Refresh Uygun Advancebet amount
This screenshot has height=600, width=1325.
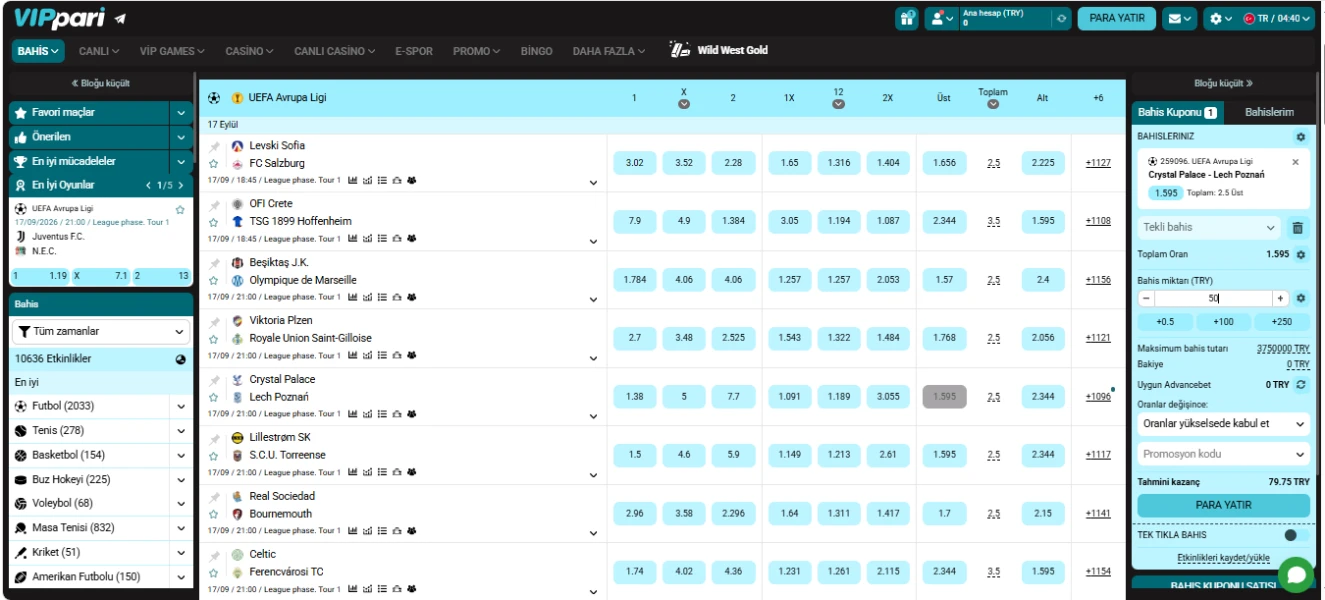click(x=1300, y=384)
